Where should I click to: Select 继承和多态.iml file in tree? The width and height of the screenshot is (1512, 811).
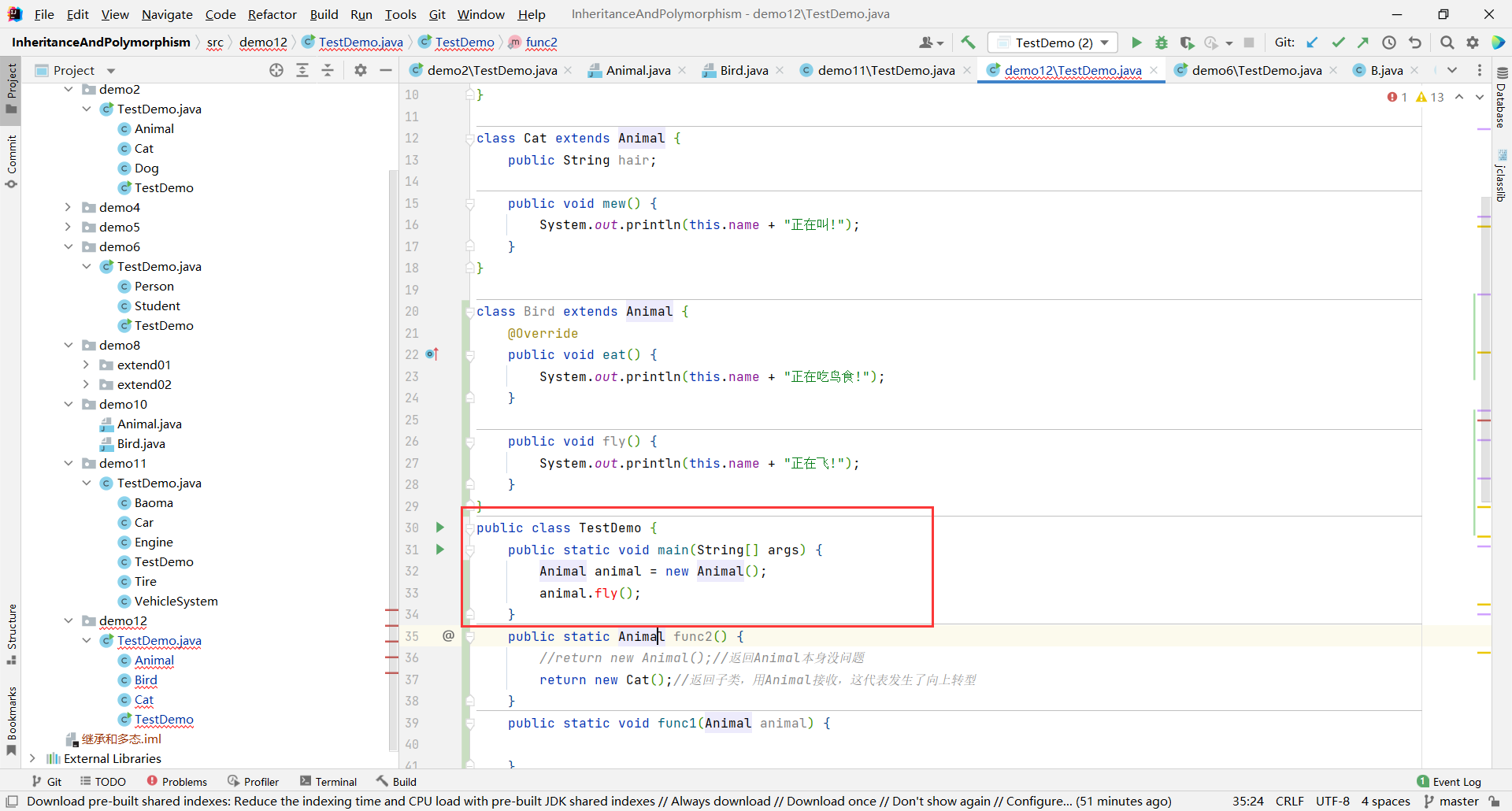click(121, 739)
